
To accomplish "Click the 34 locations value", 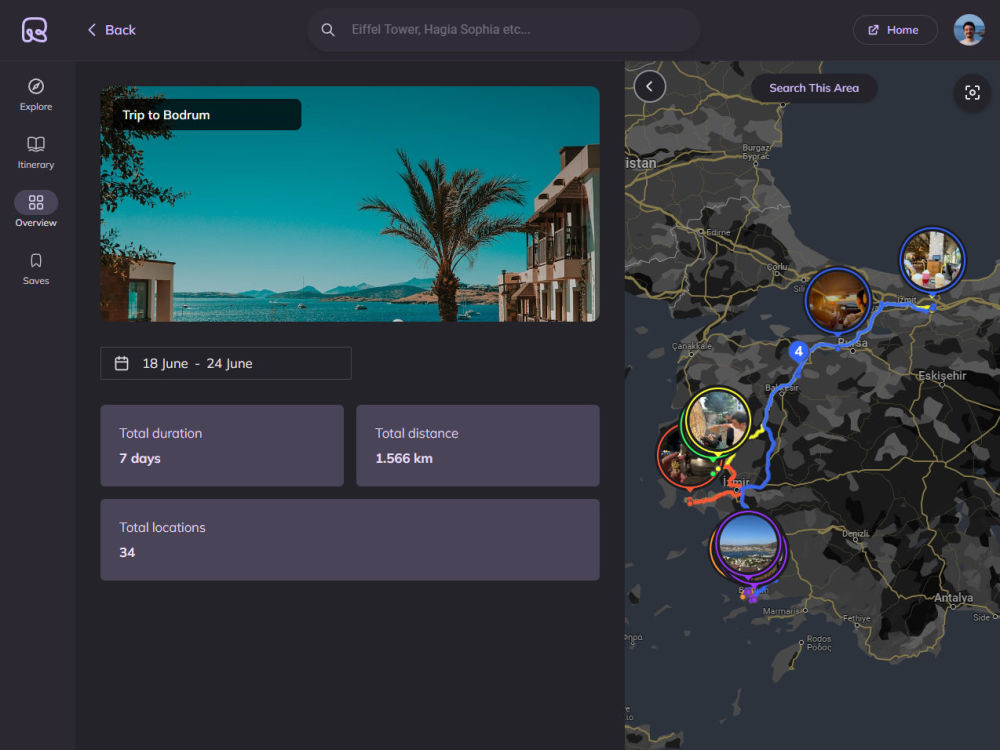I will tap(127, 553).
